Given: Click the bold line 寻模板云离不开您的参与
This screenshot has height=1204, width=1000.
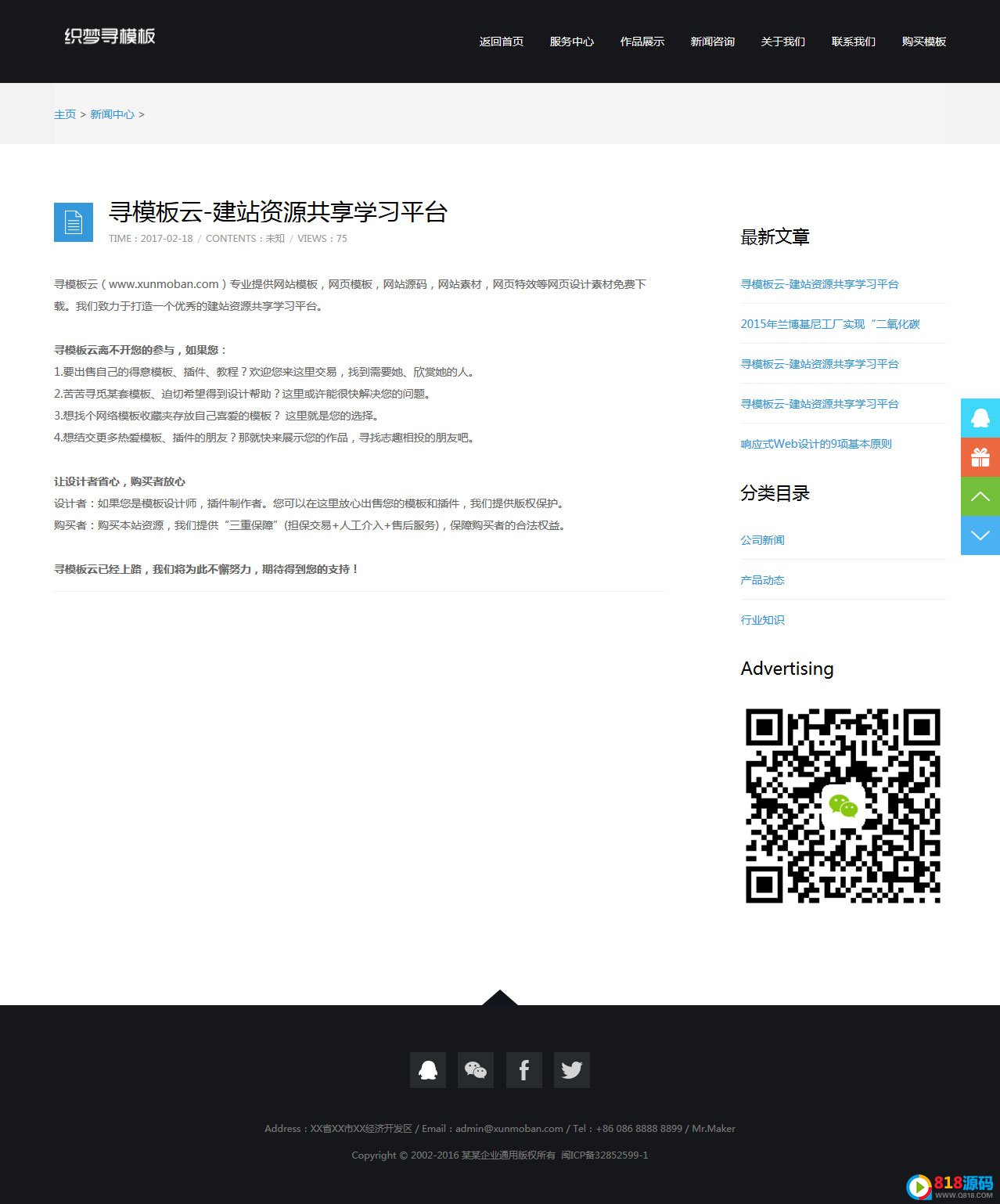Looking at the screenshot, I should (140, 350).
